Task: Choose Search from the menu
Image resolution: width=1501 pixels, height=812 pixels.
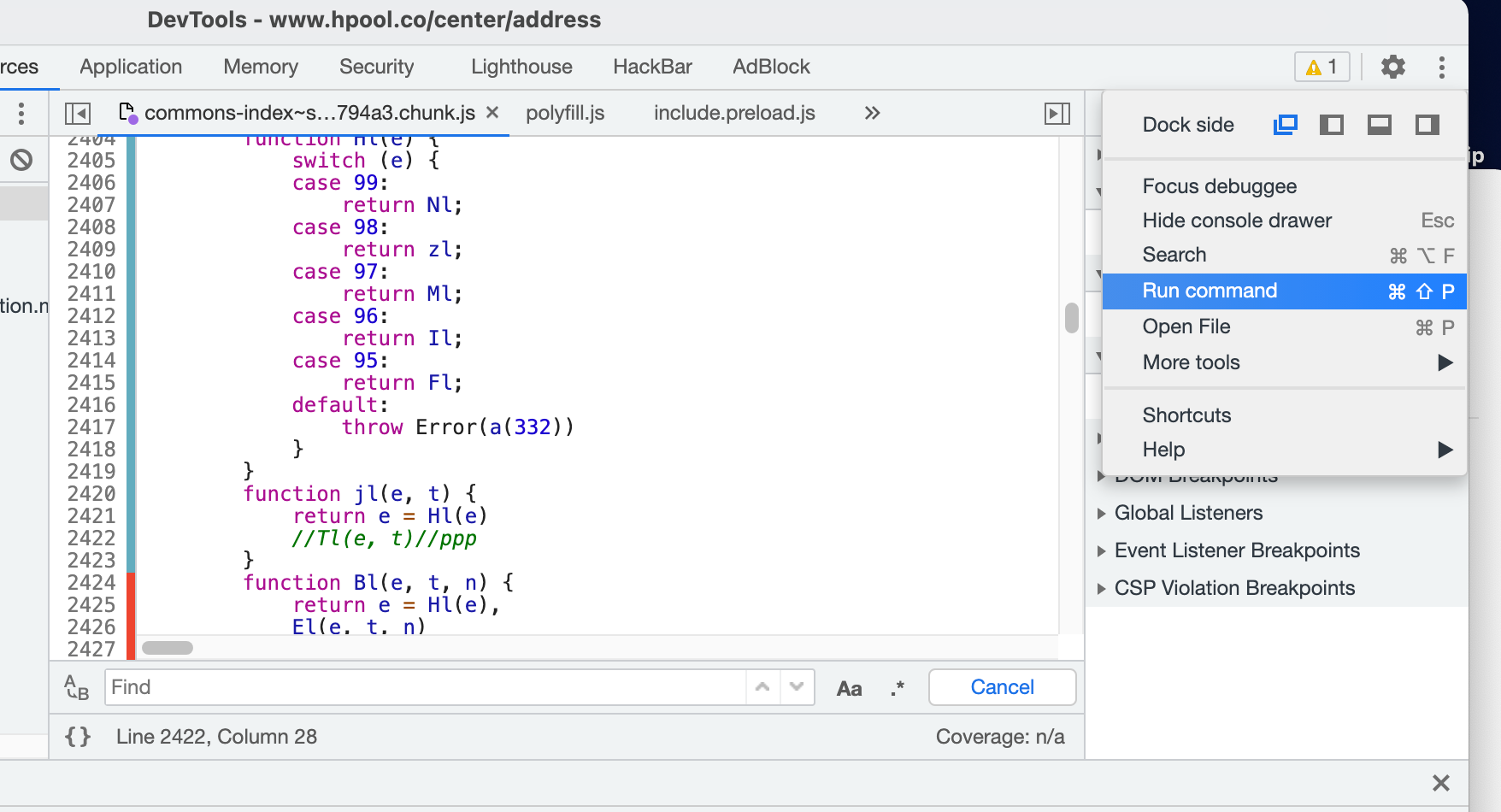Action: (1285, 255)
